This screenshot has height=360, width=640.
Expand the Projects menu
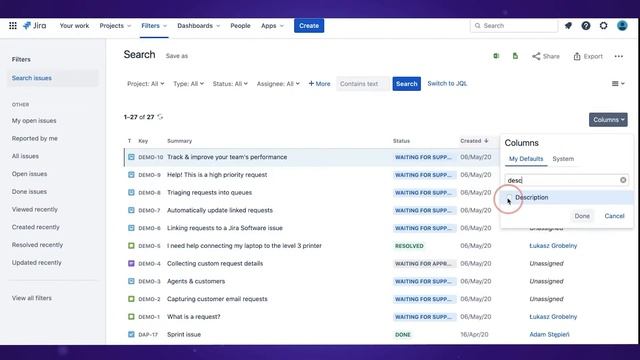click(x=115, y=26)
